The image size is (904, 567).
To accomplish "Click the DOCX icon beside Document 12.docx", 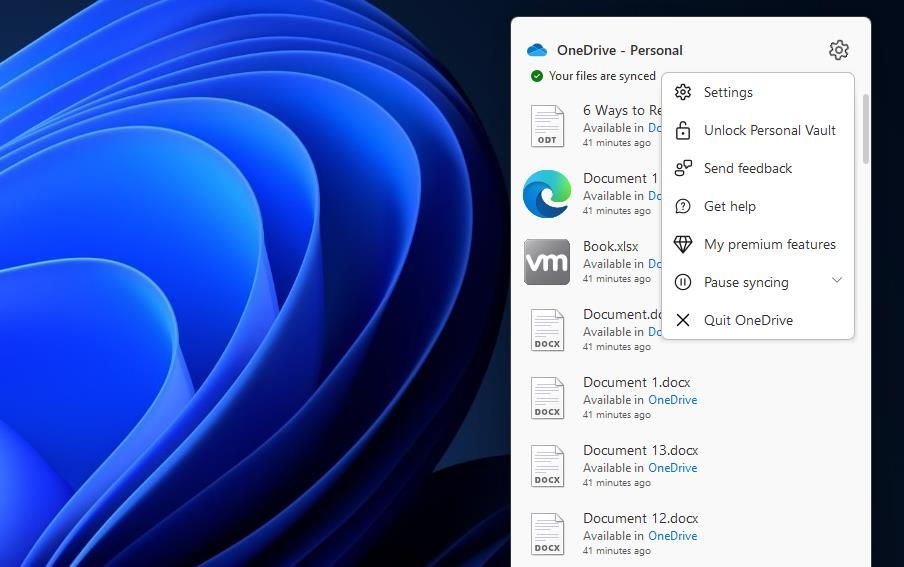I will 547,534.
